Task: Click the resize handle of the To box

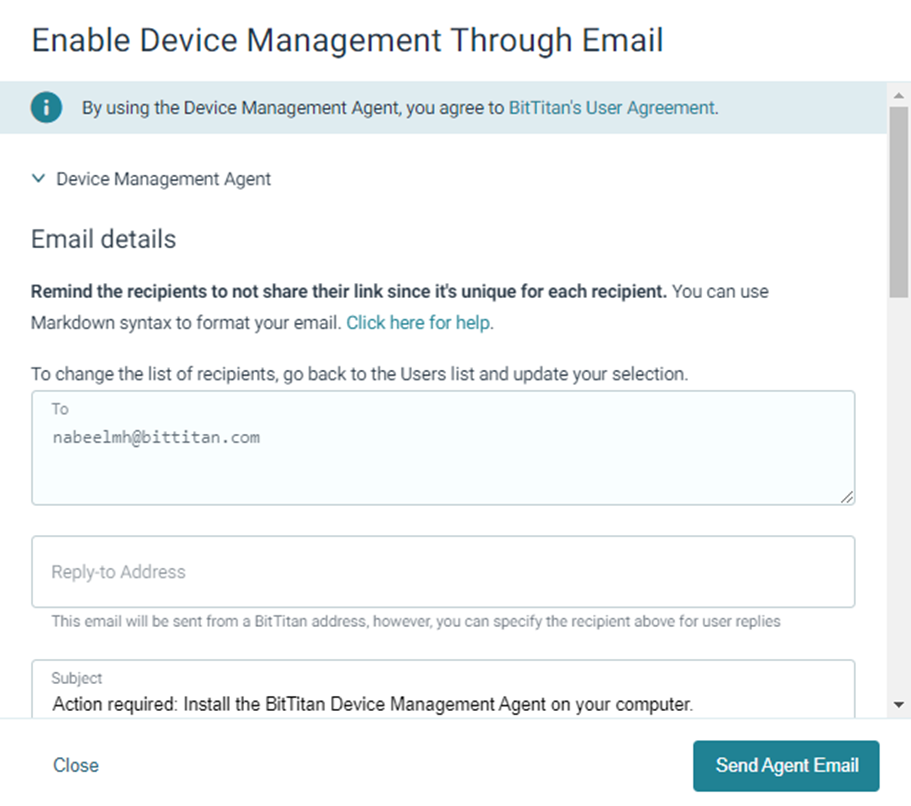Action: [847, 497]
